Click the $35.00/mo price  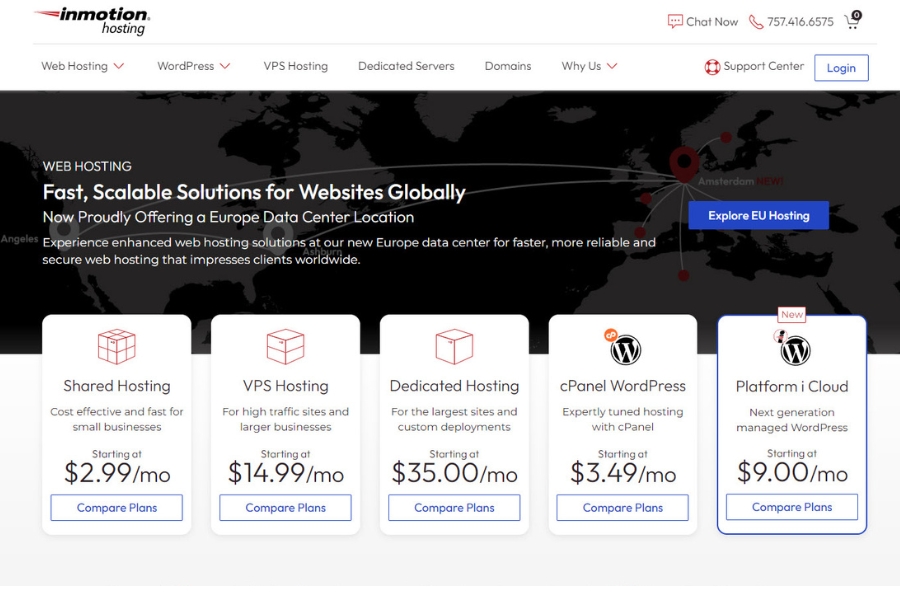coord(454,473)
